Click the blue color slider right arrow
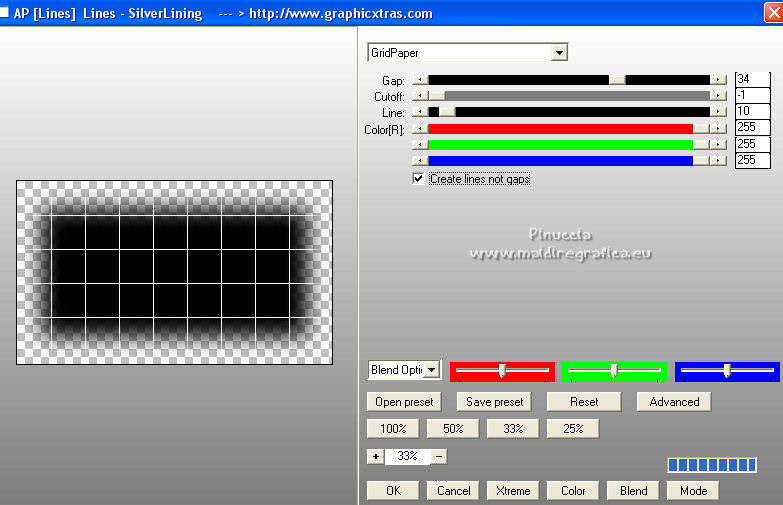 click(718, 161)
